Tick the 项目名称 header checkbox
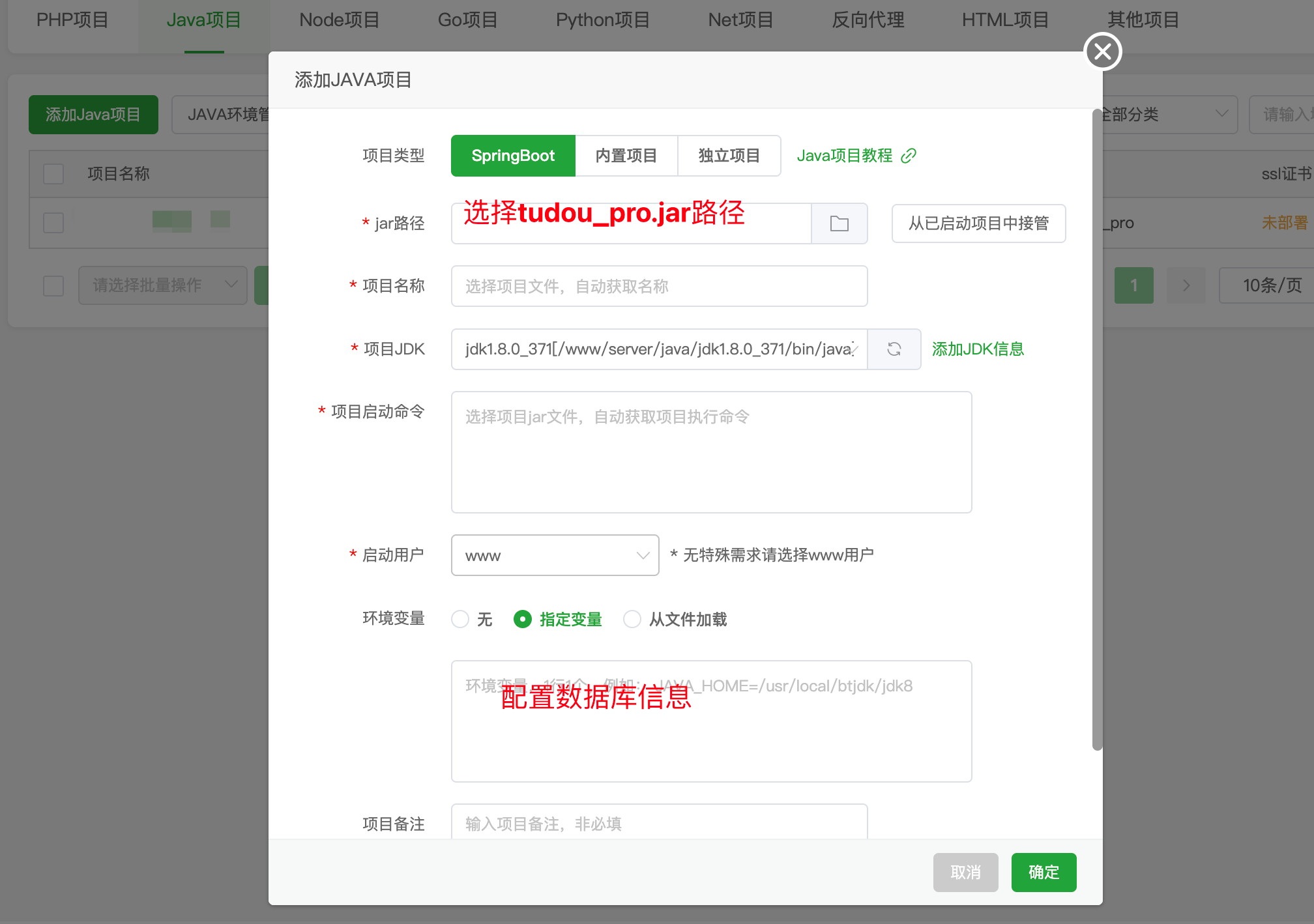 (53, 174)
